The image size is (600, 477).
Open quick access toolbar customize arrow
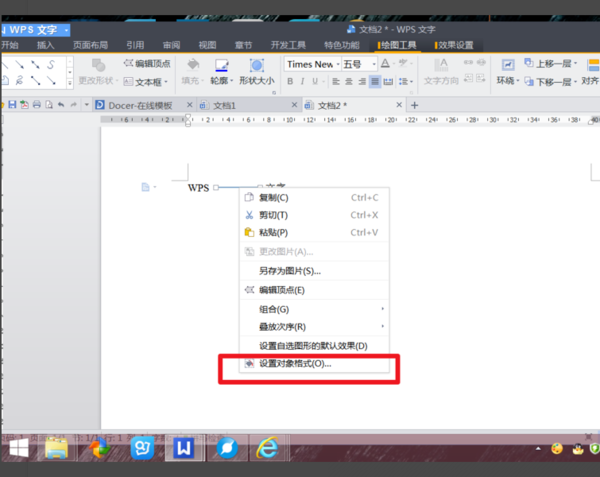point(86,104)
